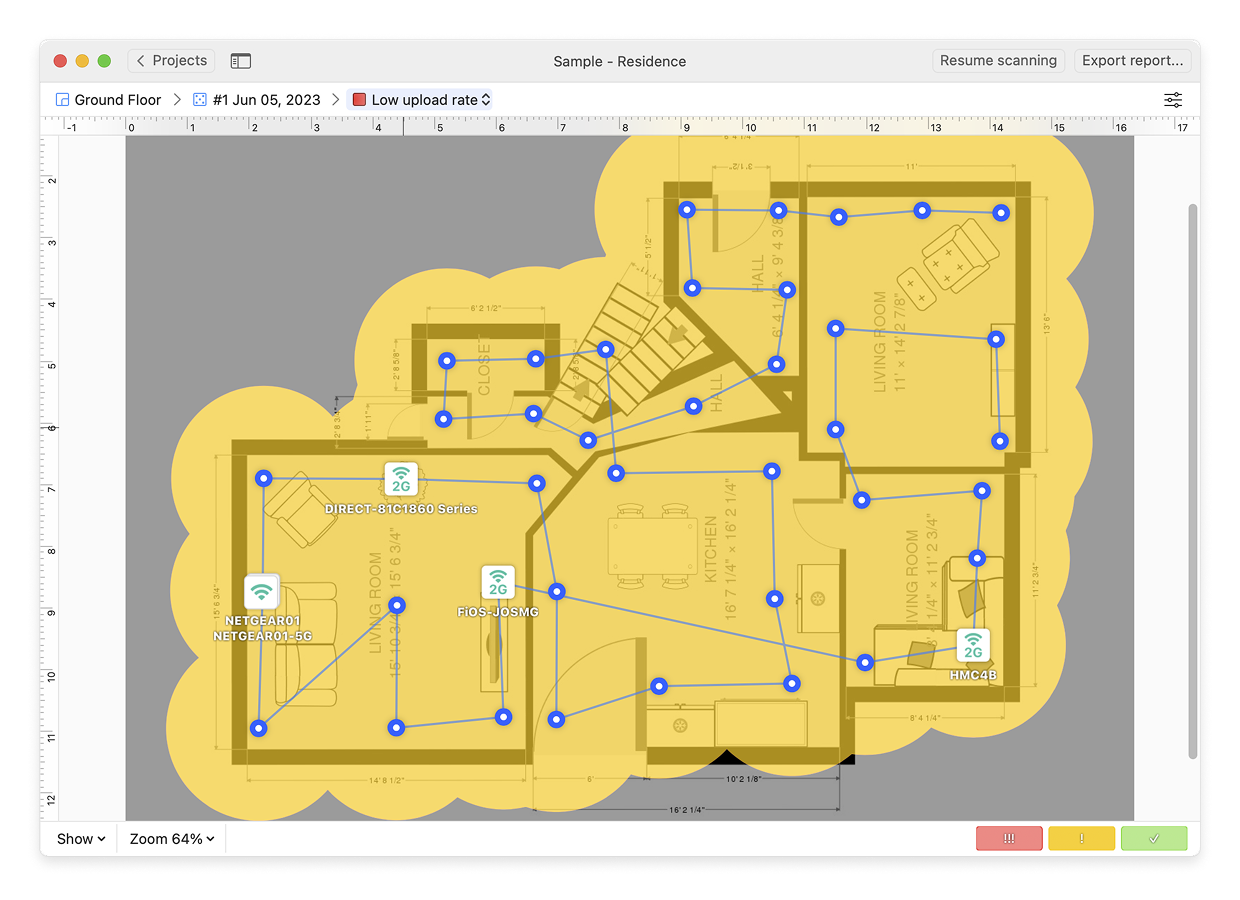The height and width of the screenshot is (900, 1240).
Task: Click the yellow warning legend swatch
Action: pyautogui.click(x=1081, y=839)
